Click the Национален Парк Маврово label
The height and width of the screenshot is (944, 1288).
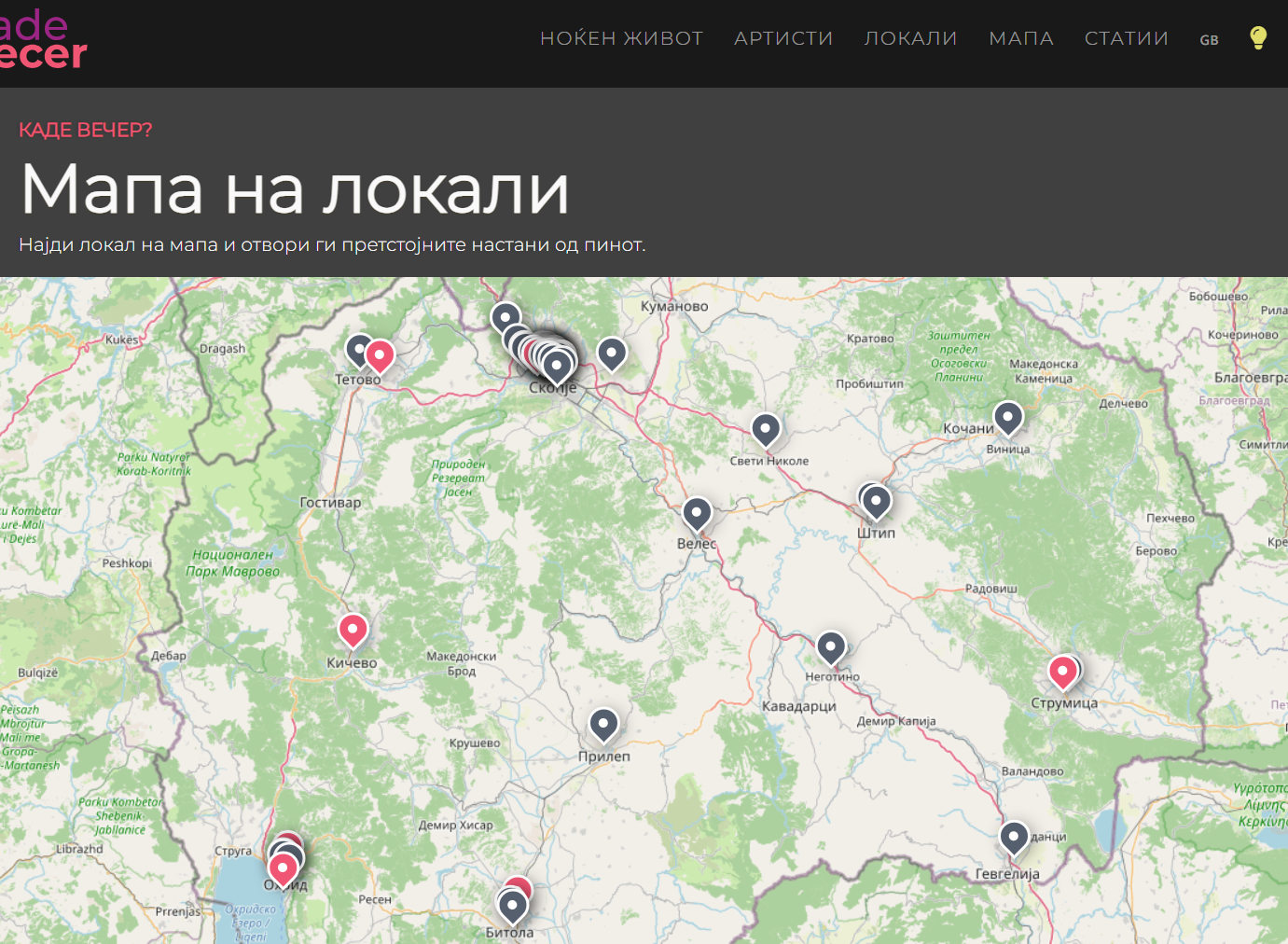[x=233, y=562]
